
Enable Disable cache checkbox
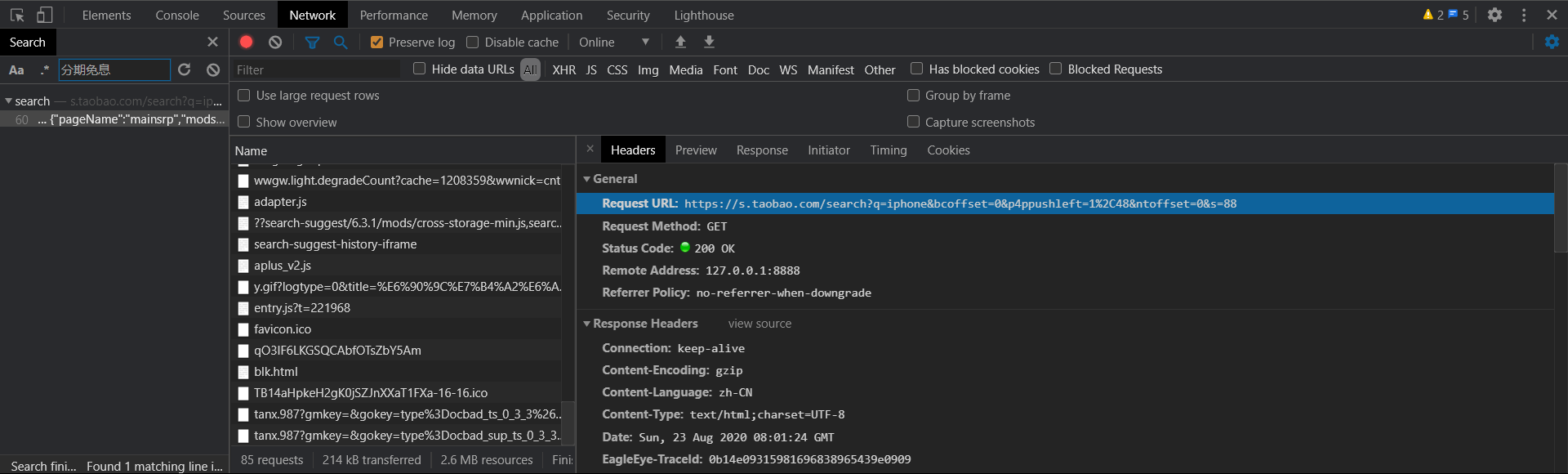click(x=472, y=42)
